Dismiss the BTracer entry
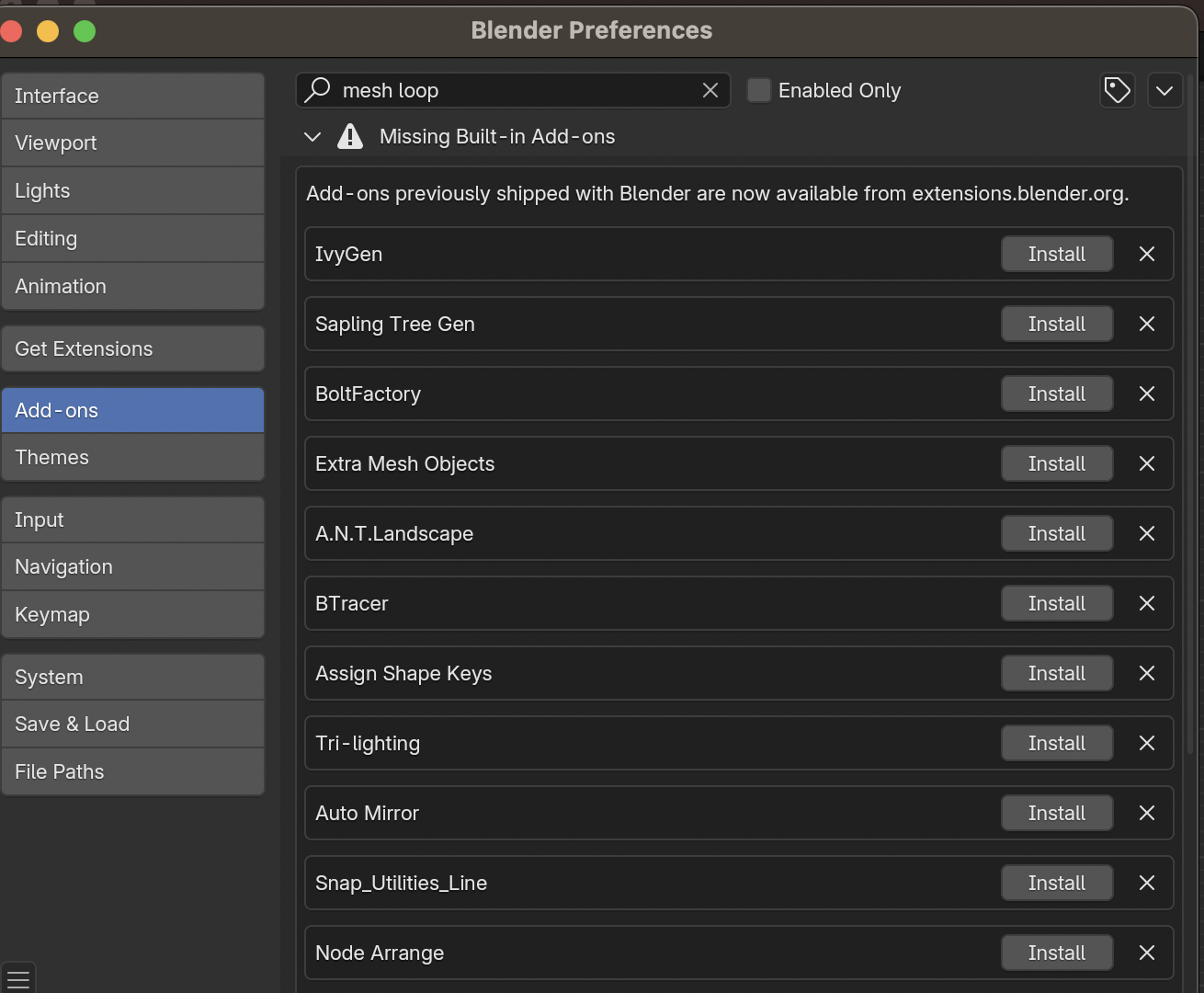The image size is (1204, 993). click(1146, 603)
